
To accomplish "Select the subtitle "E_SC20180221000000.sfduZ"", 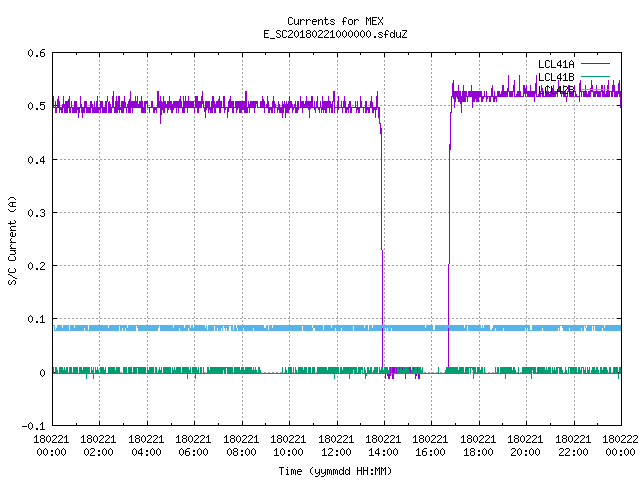I will [x=335, y=34].
